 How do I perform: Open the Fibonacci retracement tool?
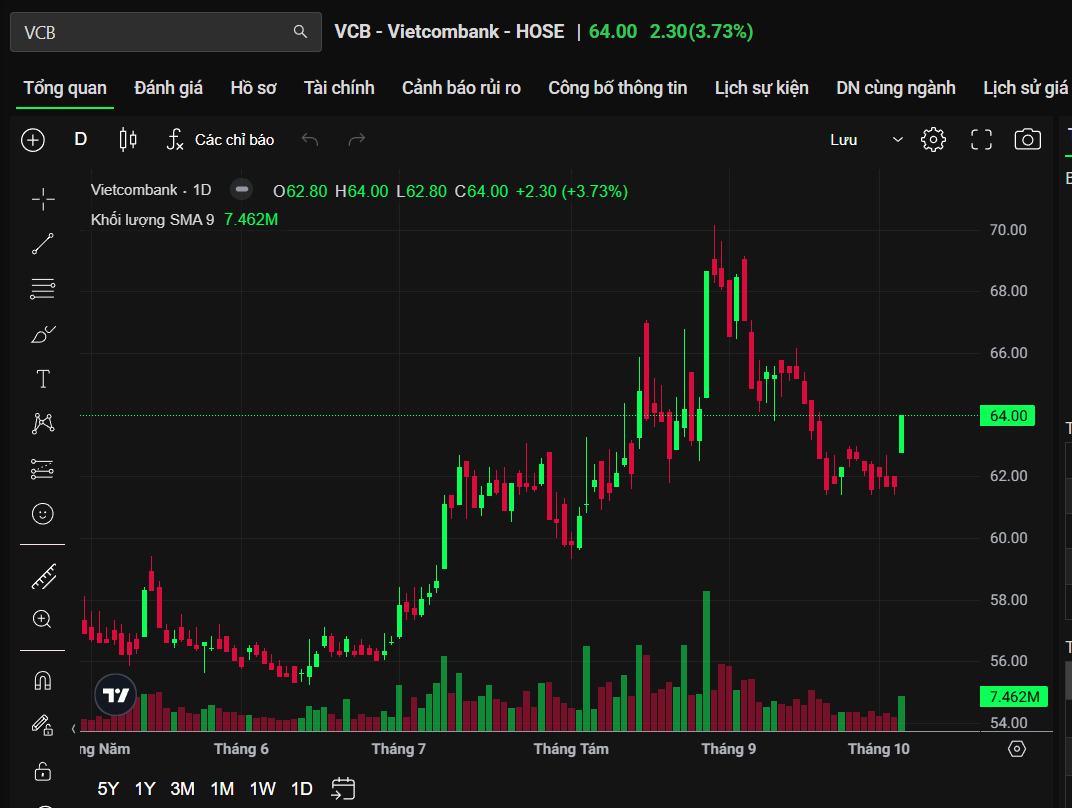43,290
